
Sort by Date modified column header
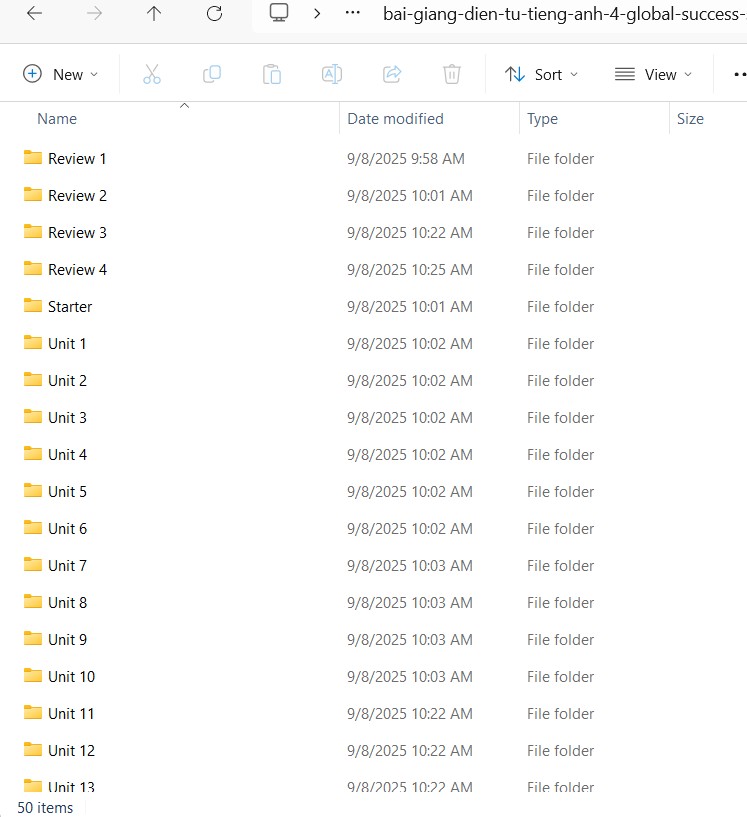click(x=395, y=119)
